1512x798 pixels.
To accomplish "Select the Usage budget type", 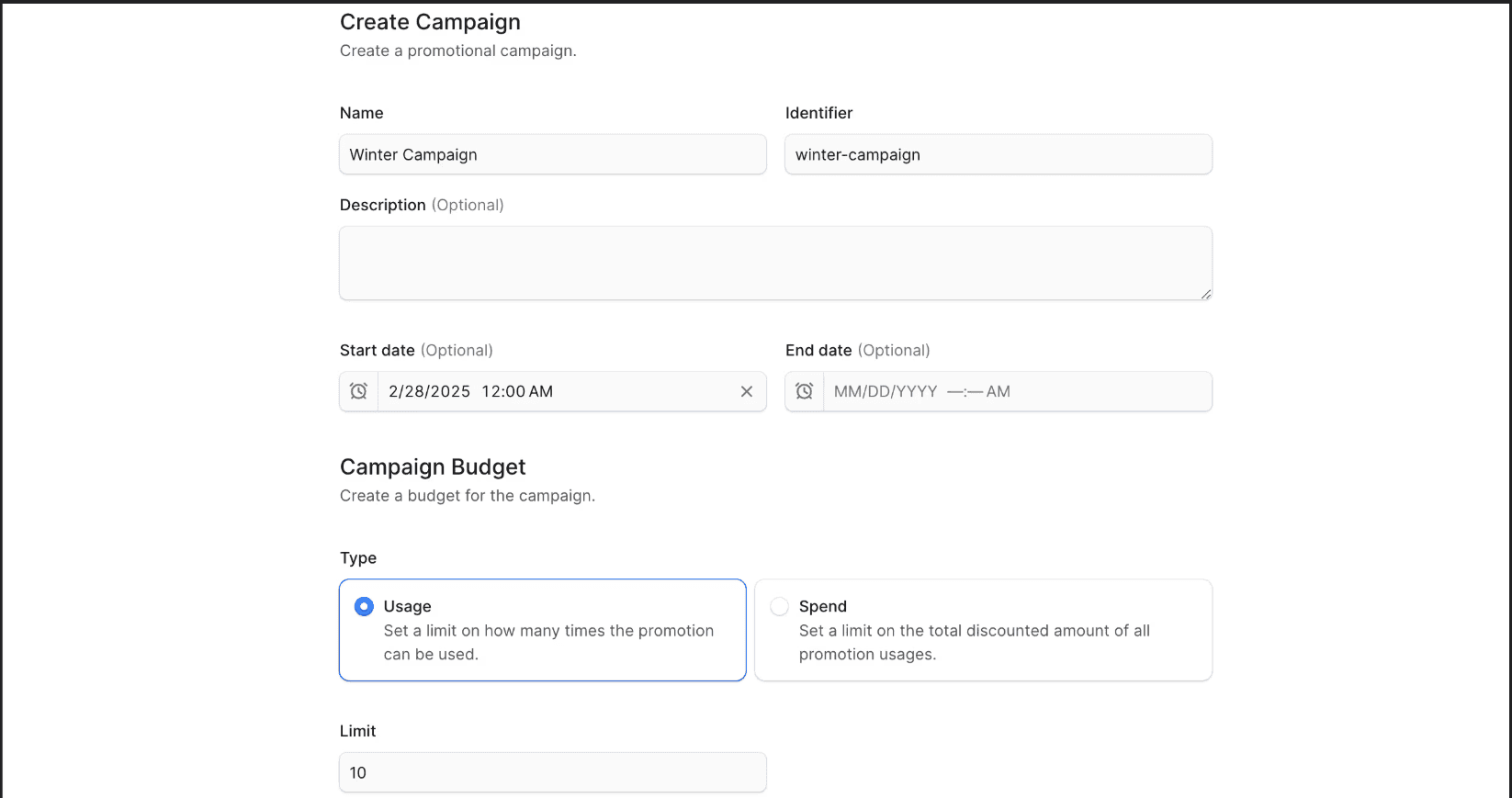I will pyautogui.click(x=365, y=606).
